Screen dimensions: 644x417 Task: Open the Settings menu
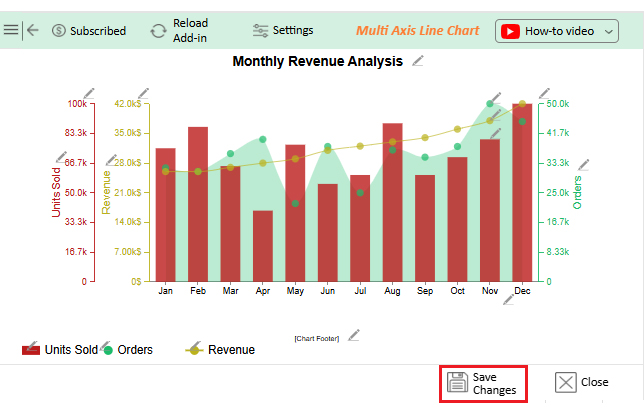(283, 30)
